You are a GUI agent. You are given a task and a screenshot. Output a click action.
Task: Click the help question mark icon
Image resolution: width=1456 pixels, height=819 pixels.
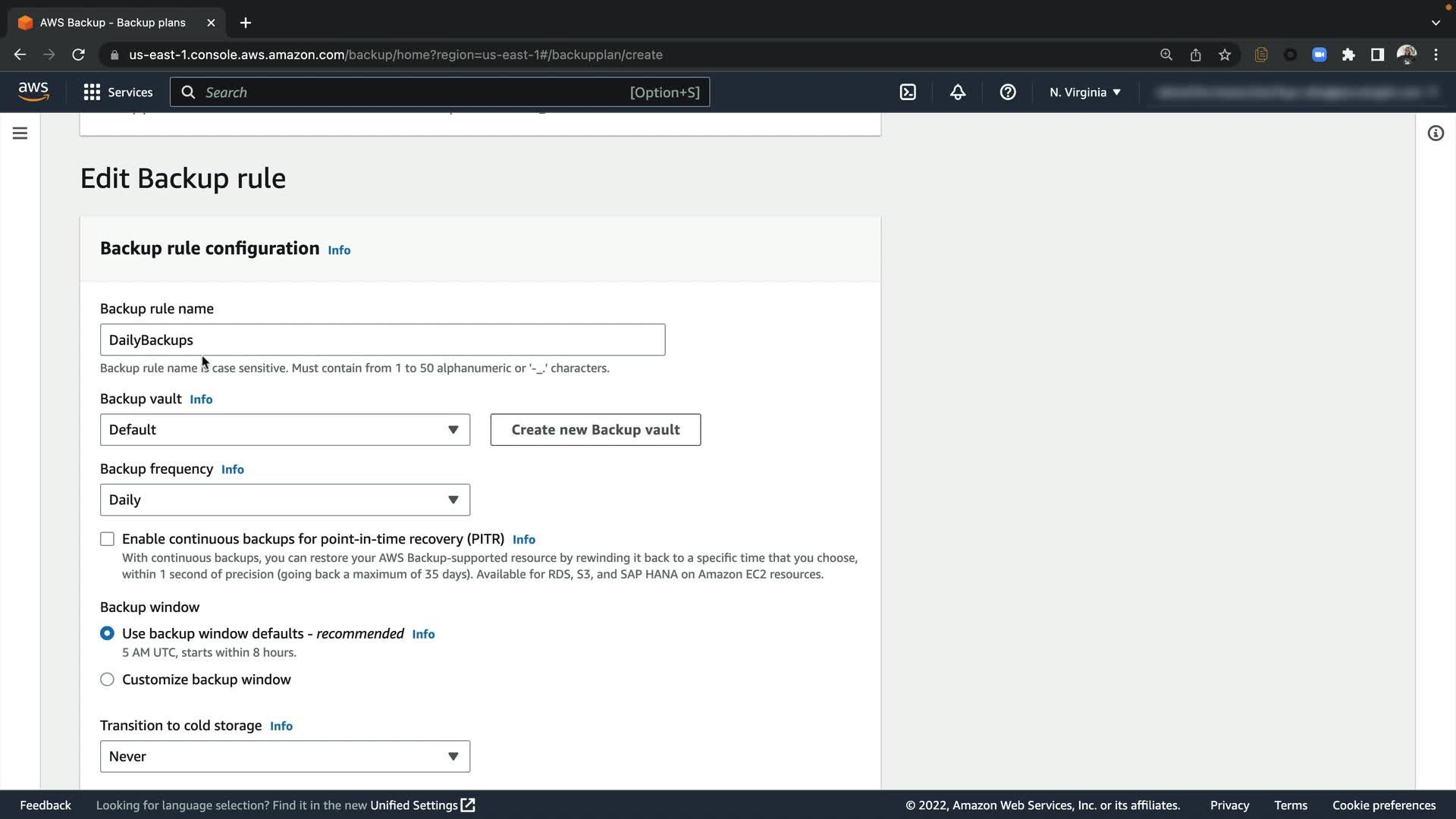(1007, 92)
